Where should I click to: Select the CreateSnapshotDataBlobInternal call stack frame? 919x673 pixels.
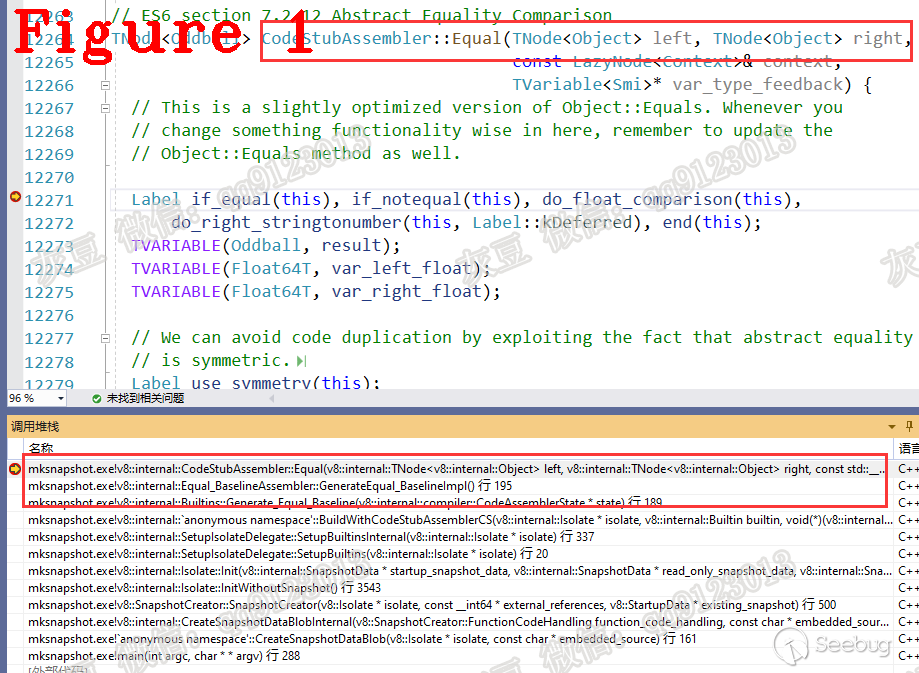(x=457, y=622)
